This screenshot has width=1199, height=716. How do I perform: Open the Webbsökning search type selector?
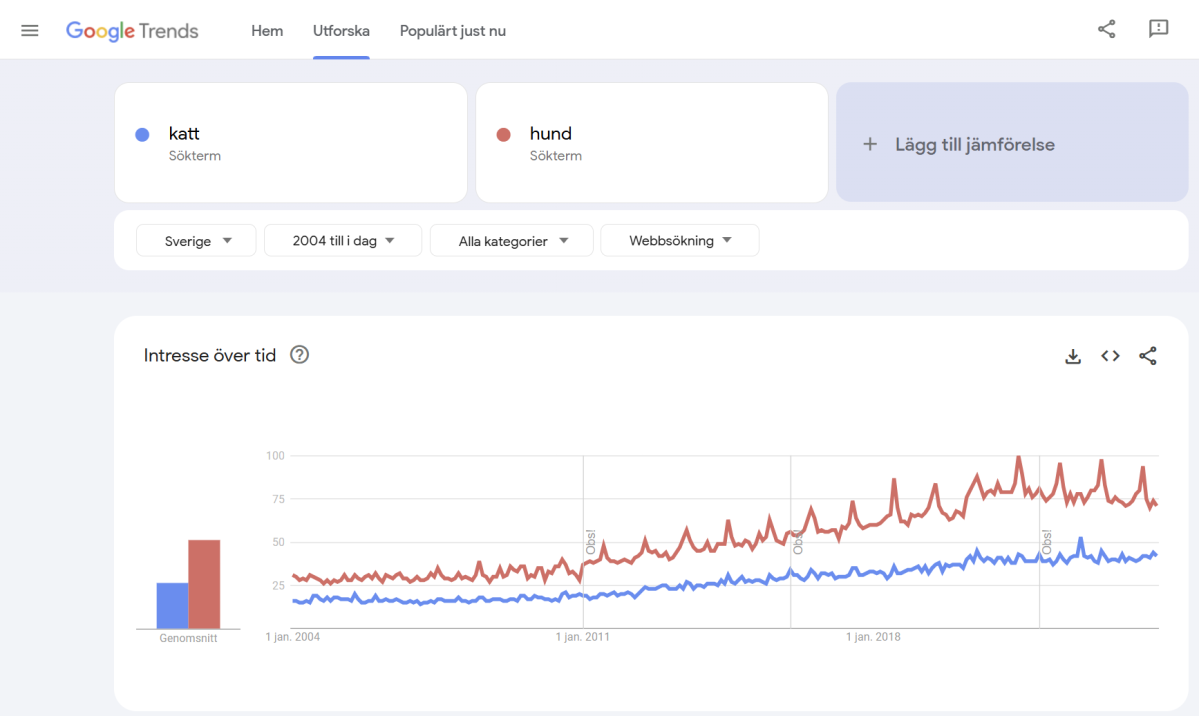(x=680, y=240)
